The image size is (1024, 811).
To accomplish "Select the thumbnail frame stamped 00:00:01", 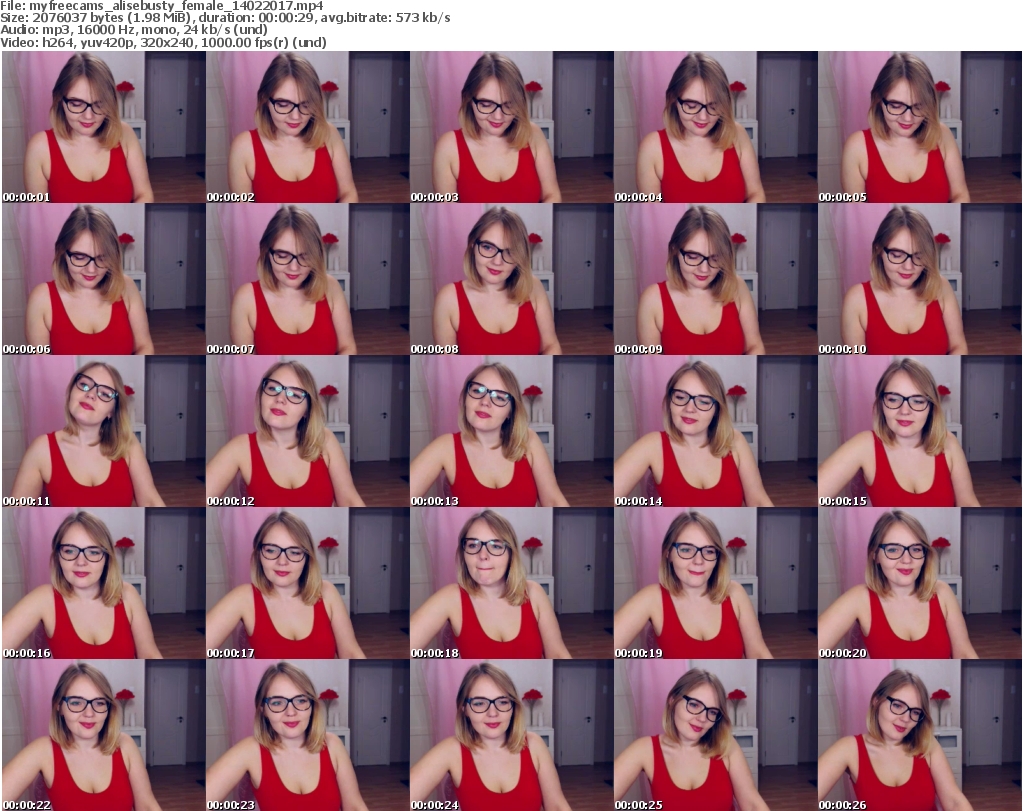I will [104, 127].
